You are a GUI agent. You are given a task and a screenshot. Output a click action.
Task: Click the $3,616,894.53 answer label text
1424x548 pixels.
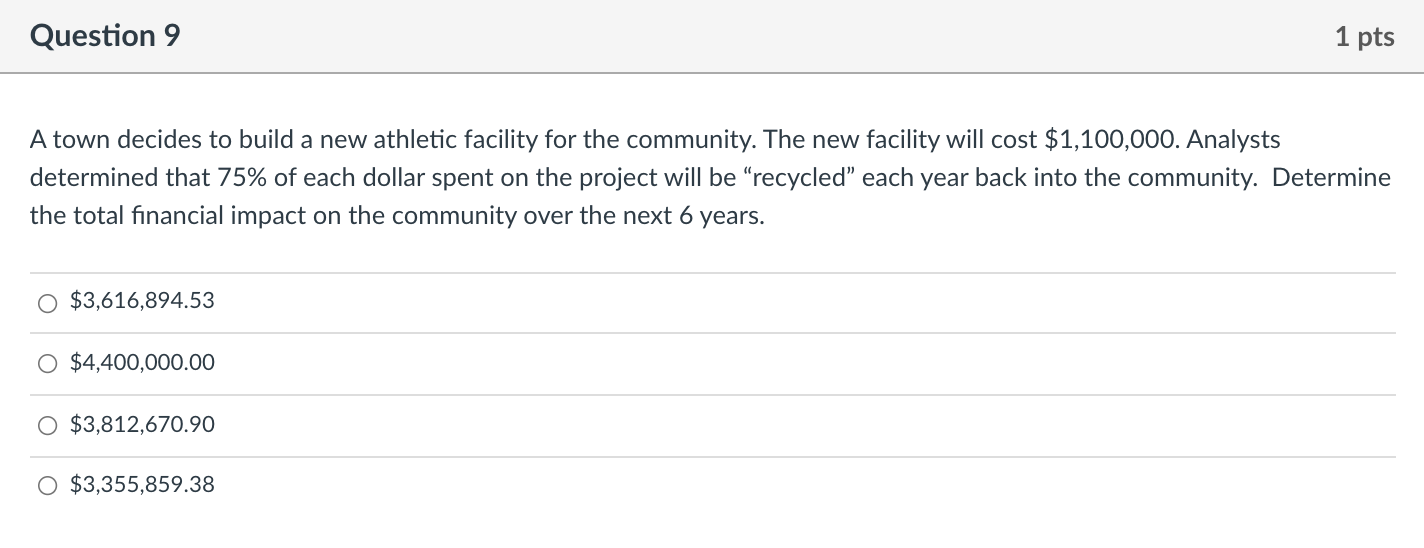click(x=142, y=301)
